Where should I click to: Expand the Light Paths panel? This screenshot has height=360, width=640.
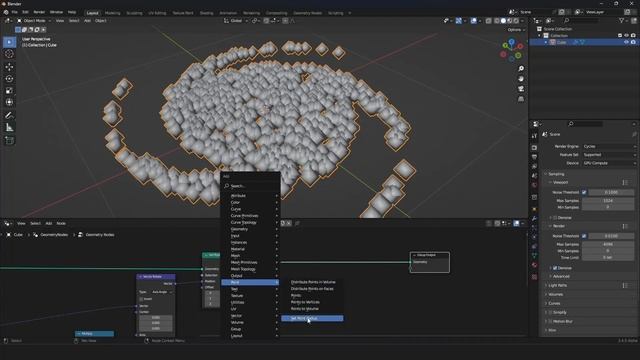pyautogui.click(x=557, y=285)
